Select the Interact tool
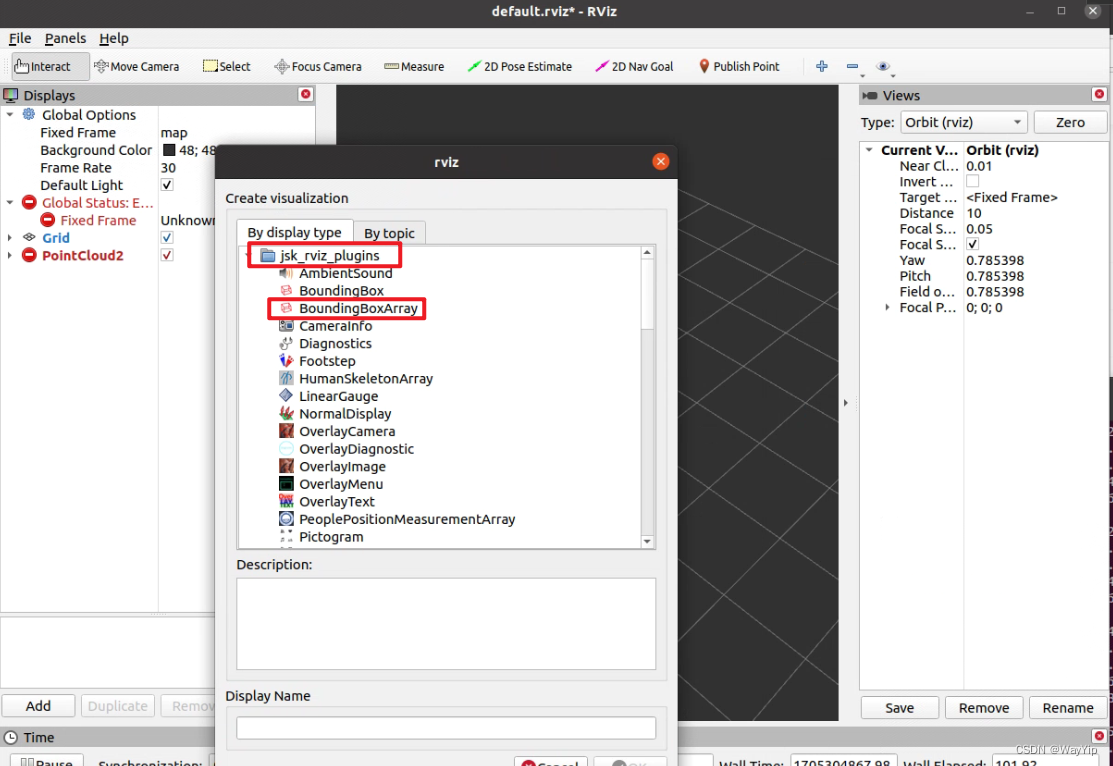Viewport: 1113px width, 766px height. click(x=43, y=65)
